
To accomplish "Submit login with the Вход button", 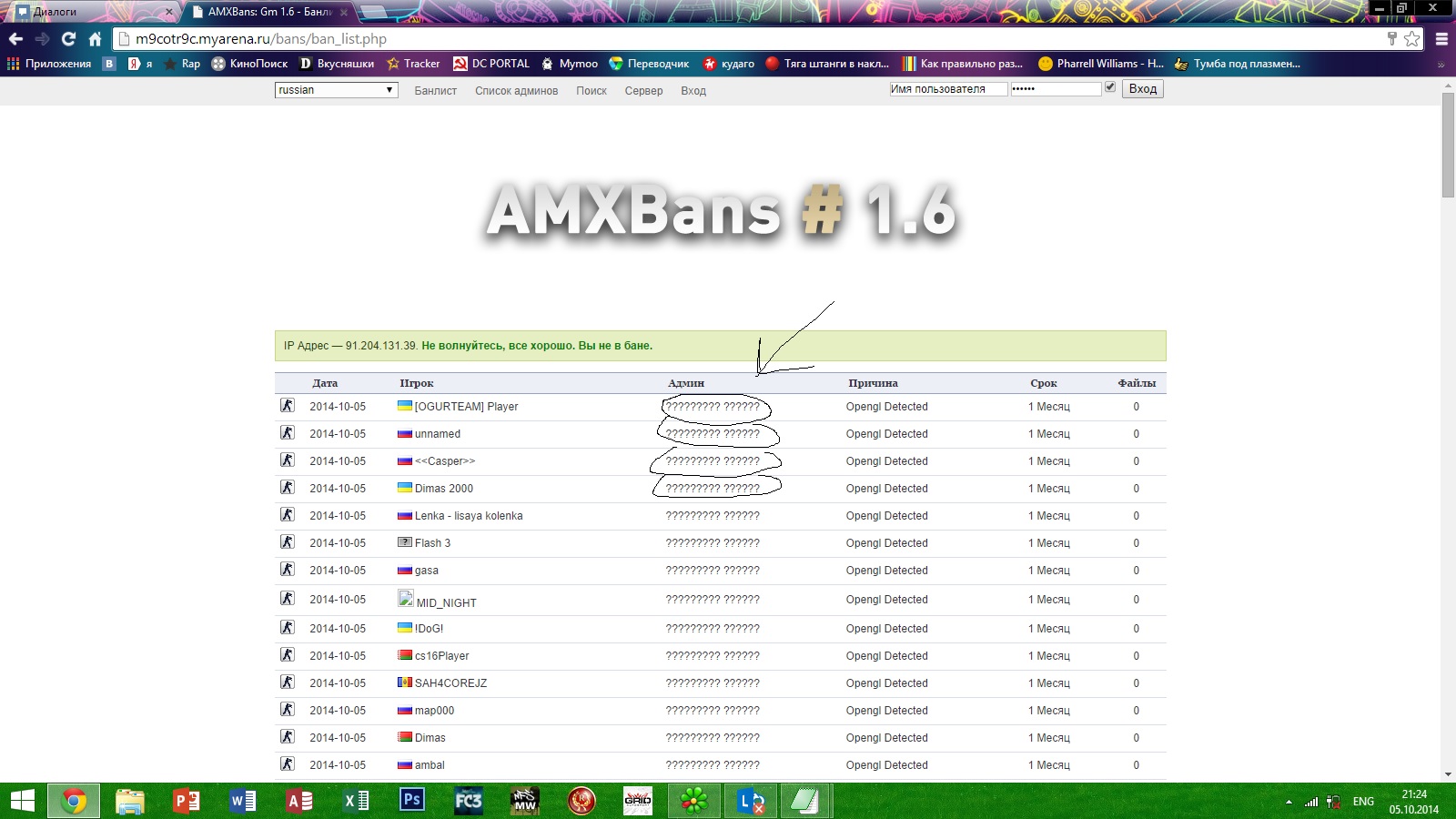I will pyautogui.click(x=1143, y=89).
